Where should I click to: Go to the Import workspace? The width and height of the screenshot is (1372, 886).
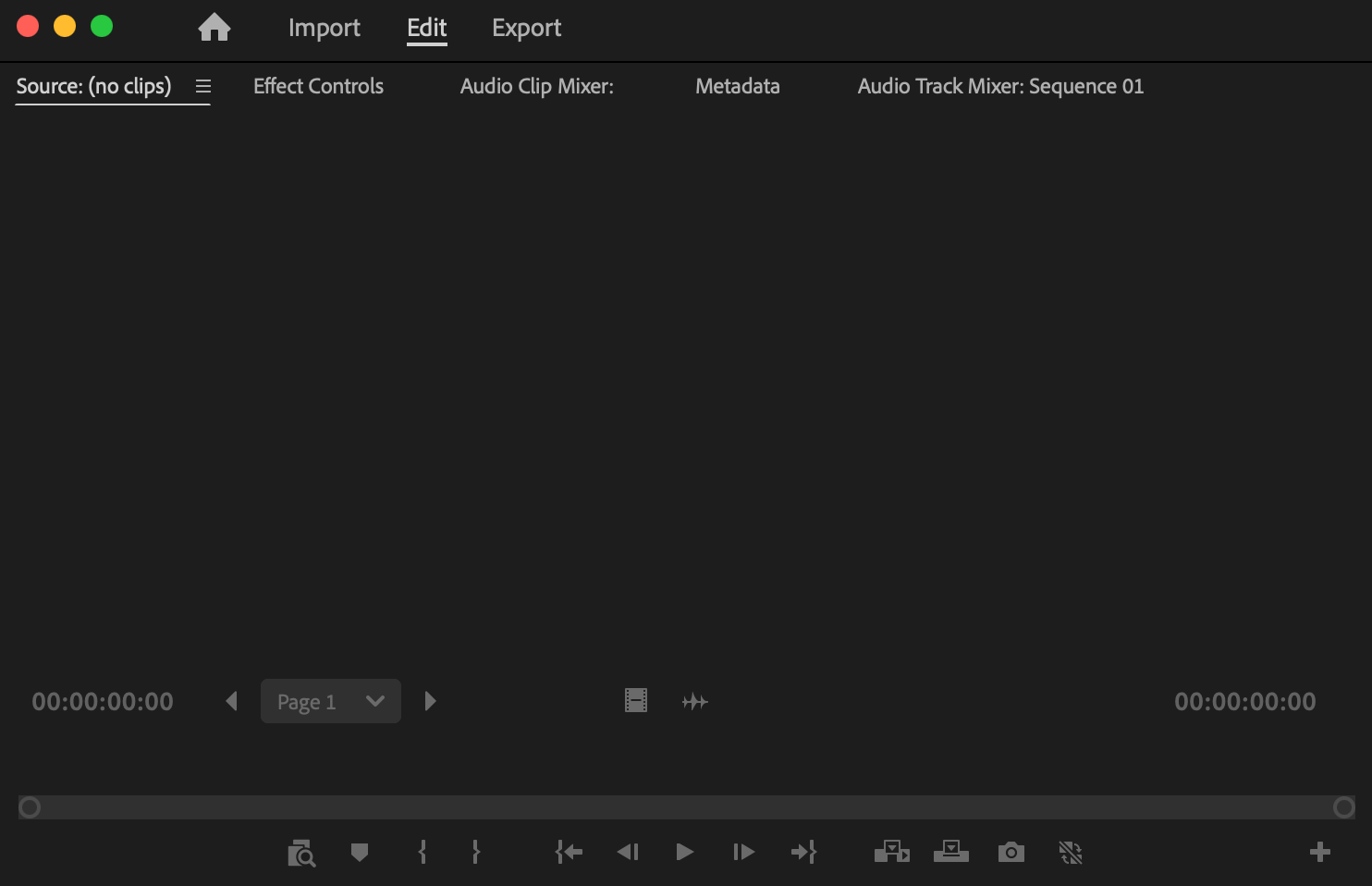(x=324, y=28)
